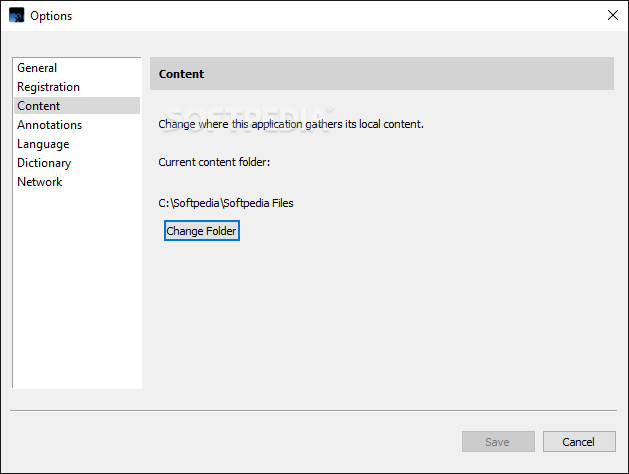
Task: Go to the Annotations settings
Action: [49, 125]
